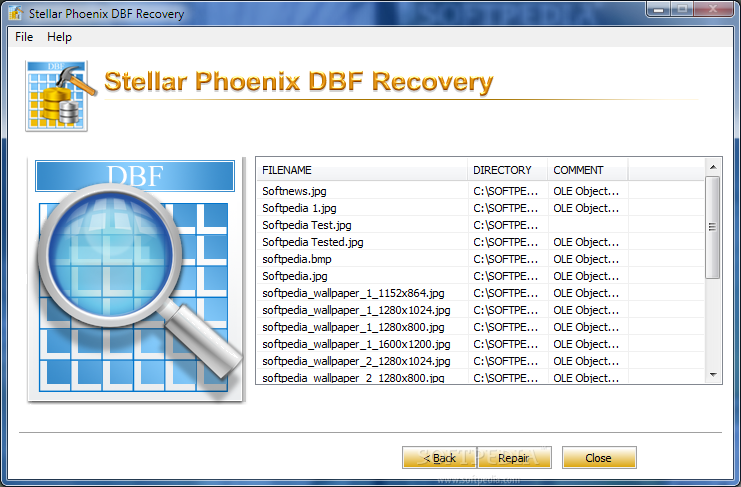This screenshot has height=487, width=741.
Task: Go back with the < Back button
Action: [x=439, y=458]
